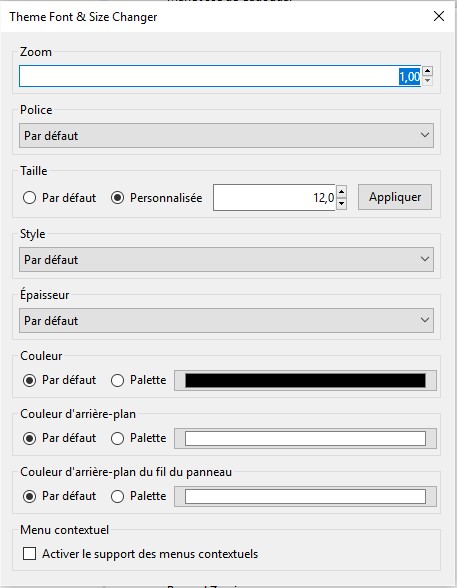
Task: Click the Zoom value input field
Action: (x=220, y=76)
